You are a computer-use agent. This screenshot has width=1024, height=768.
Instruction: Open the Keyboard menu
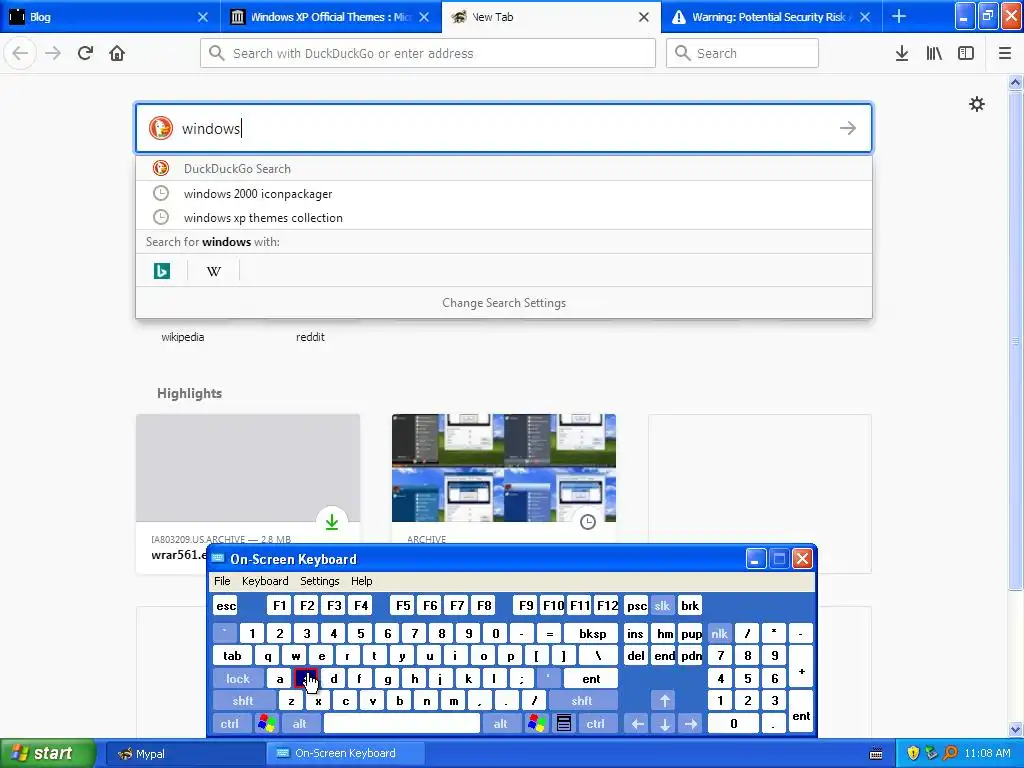click(265, 581)
